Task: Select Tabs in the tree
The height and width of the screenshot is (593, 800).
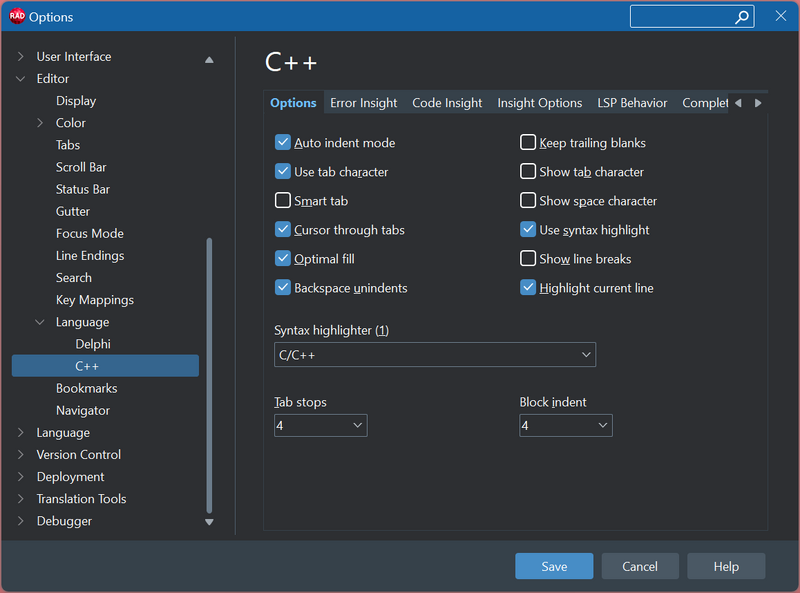Action: 68,145
